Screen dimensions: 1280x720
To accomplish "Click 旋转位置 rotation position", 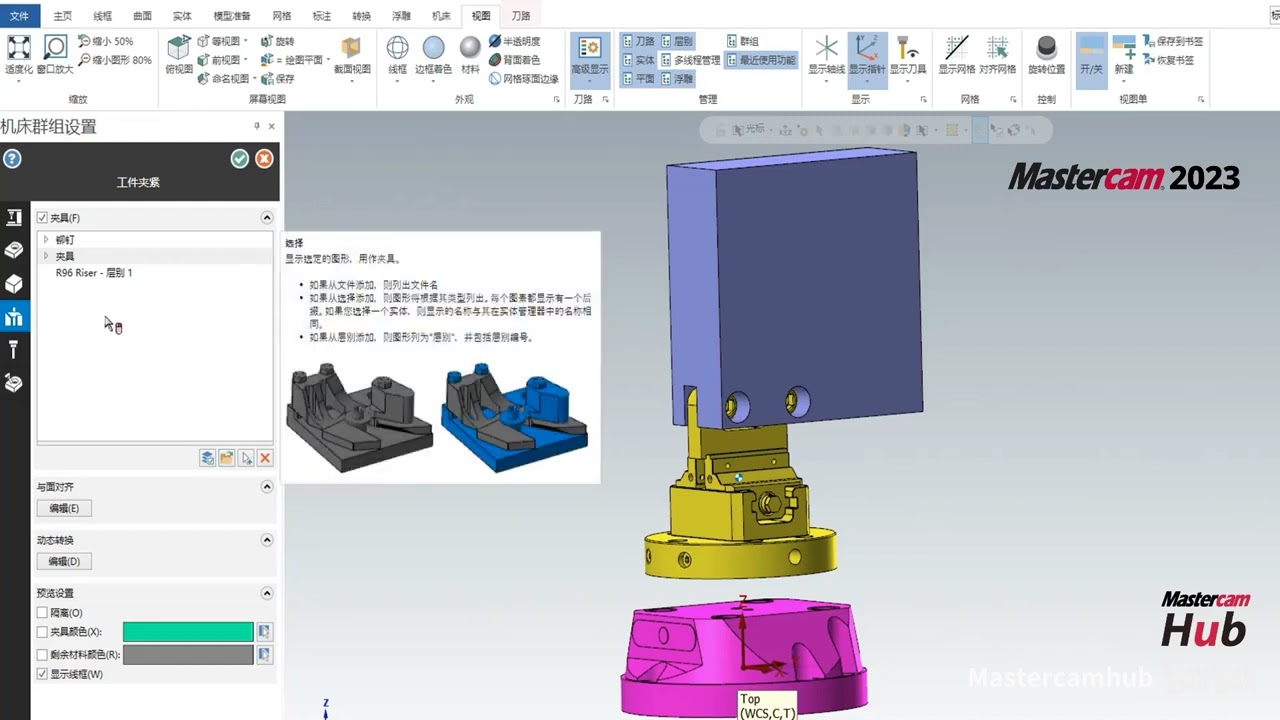I will click(x=1046, y=55).
